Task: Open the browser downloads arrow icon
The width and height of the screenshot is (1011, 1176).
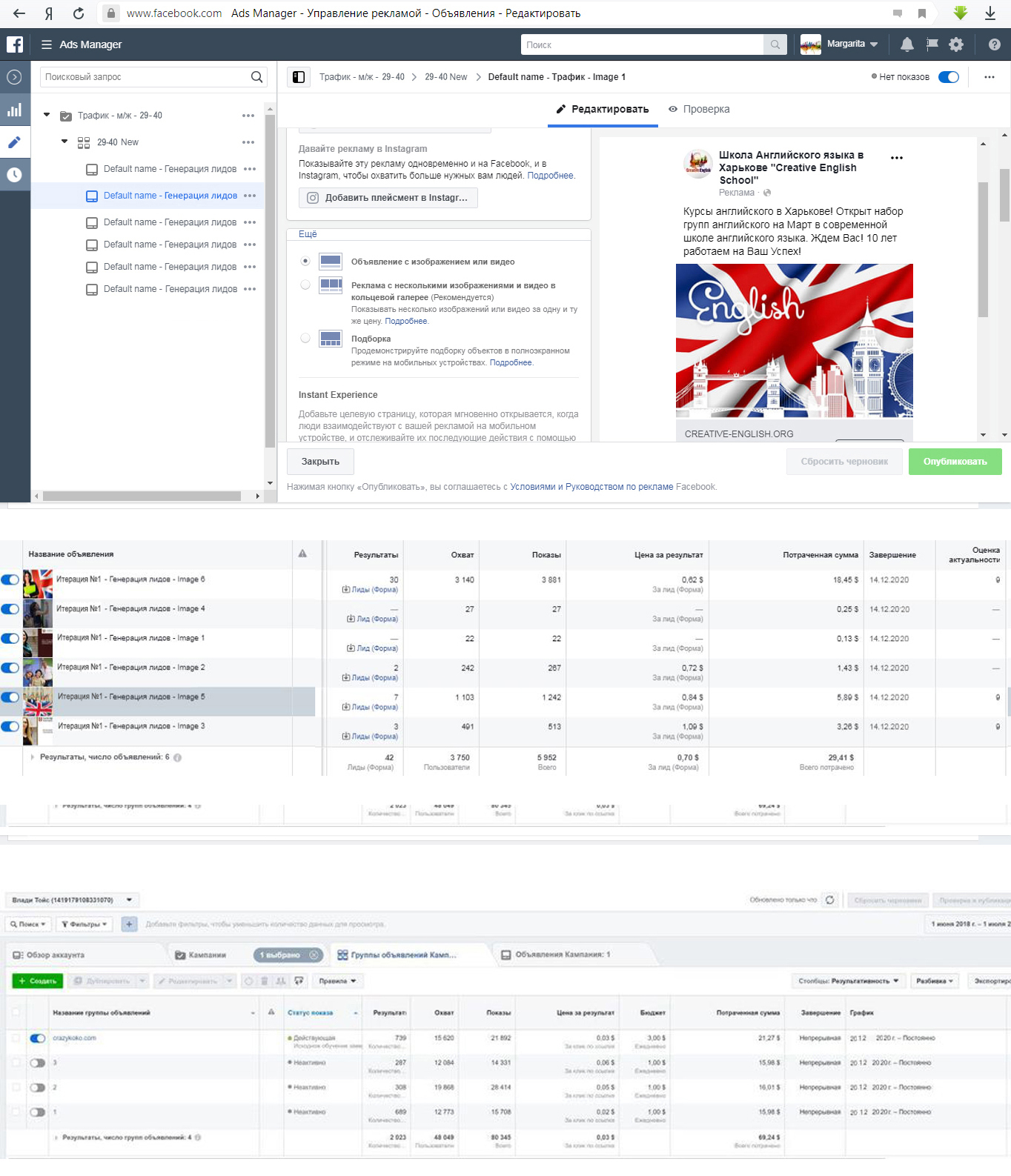Action: coord(990,13)
